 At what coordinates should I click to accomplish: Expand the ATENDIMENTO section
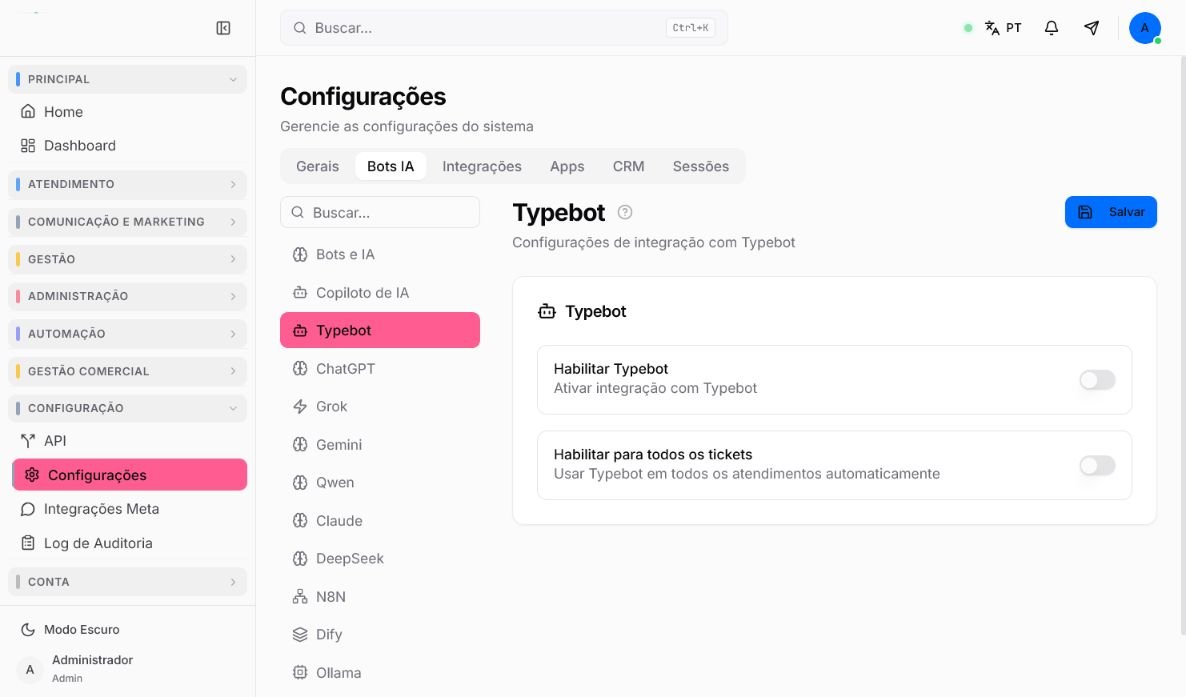(x=127, y=185)
